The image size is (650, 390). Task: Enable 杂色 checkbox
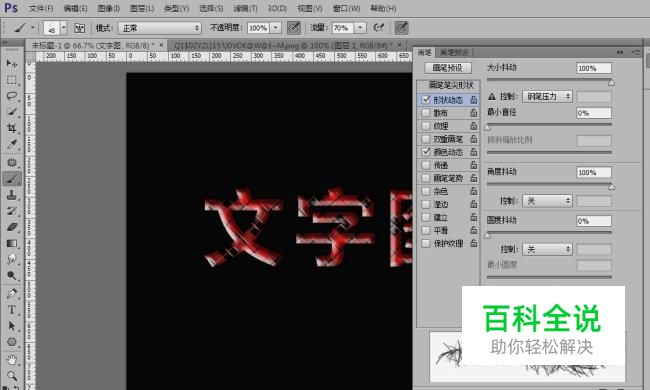(426, 191)
